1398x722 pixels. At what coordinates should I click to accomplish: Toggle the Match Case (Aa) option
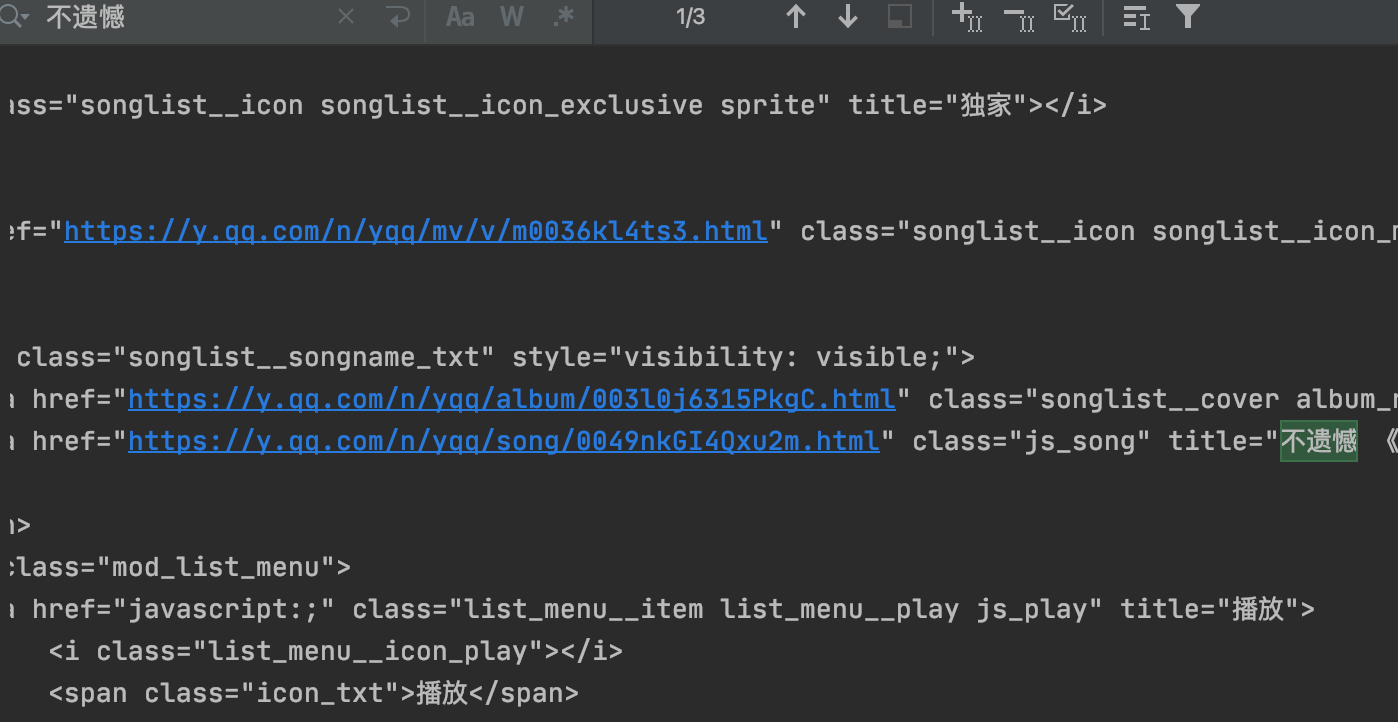tap(459, 16)
